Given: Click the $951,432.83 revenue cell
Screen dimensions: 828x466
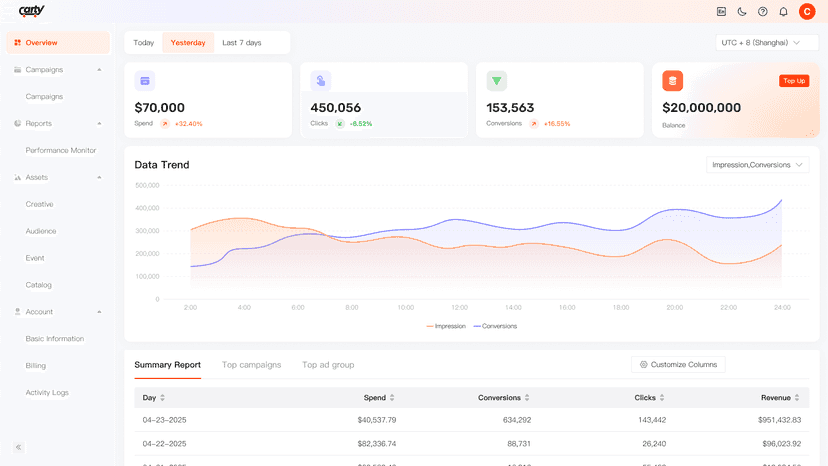Looking at the screenshot, I should (779, 420).
